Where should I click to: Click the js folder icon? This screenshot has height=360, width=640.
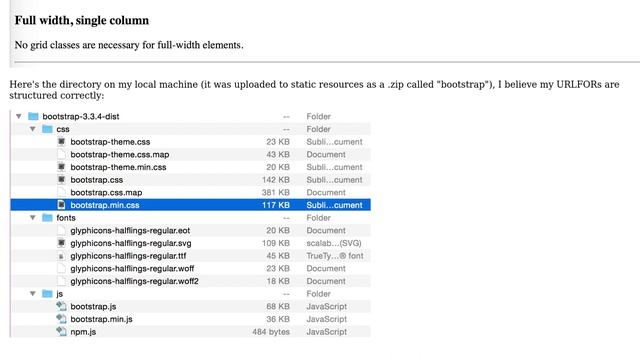pyautogui.click(x=47, y=293)
